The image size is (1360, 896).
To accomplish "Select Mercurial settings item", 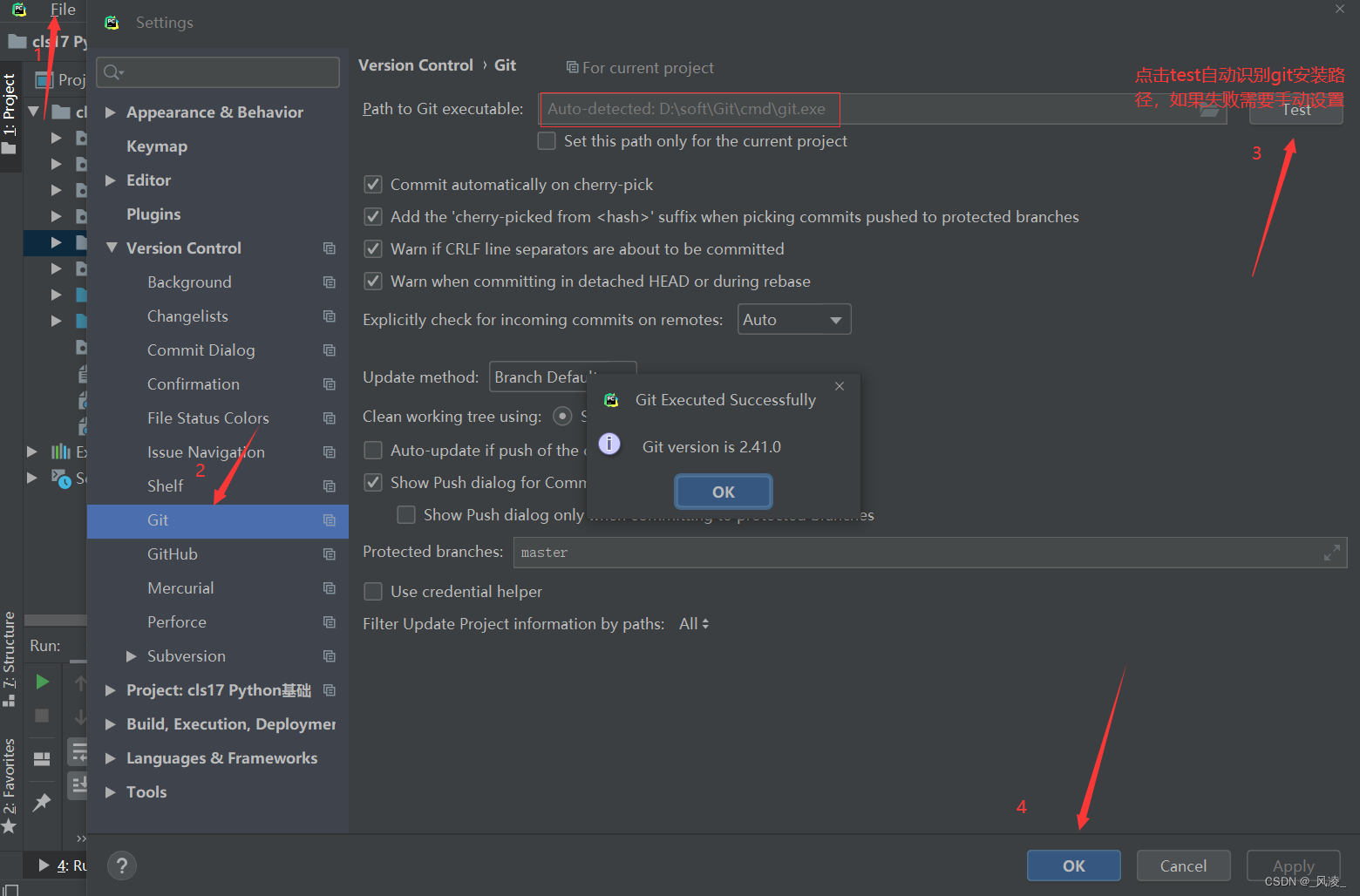I will pos(180,588).
